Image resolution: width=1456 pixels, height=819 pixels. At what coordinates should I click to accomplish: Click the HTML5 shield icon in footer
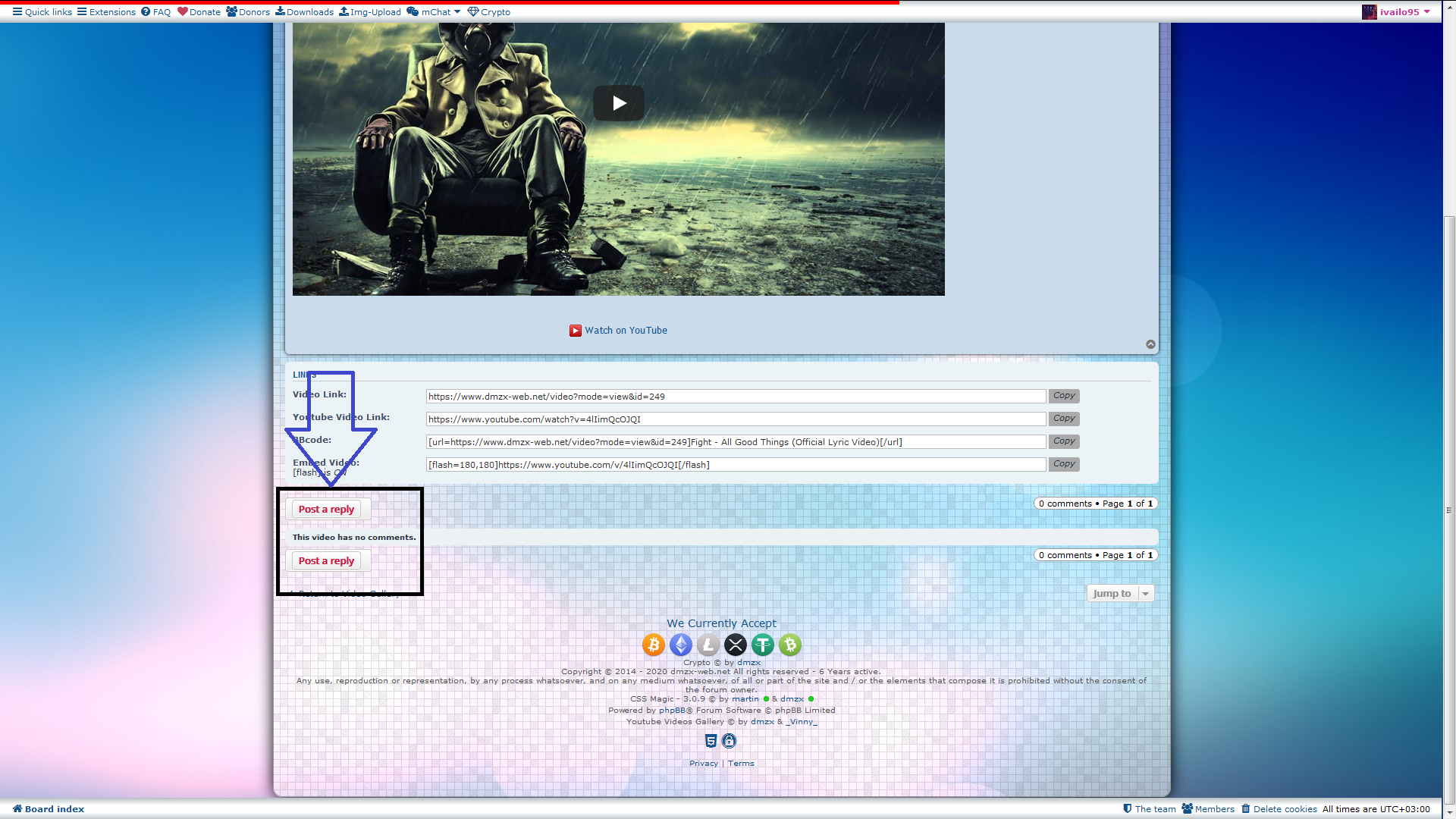(x=711, y=741)
